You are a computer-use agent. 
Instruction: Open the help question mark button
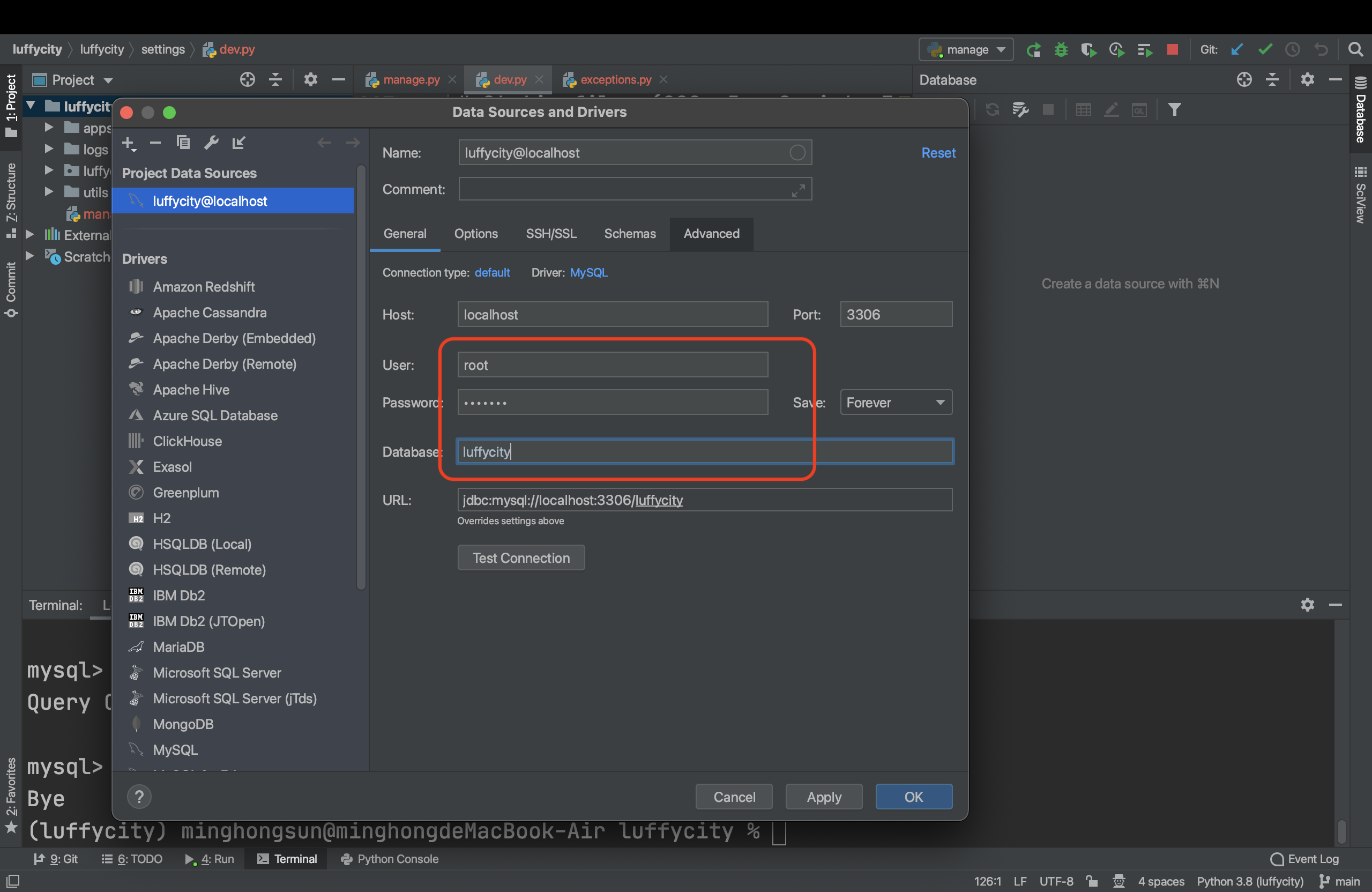[x=139, y=796]
